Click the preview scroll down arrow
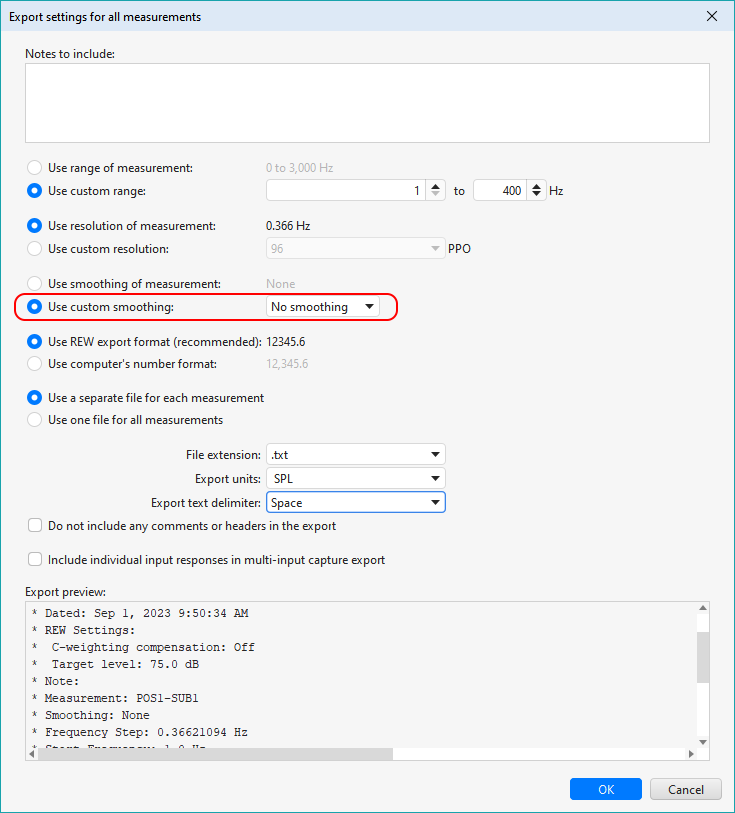 coord(703,742)
